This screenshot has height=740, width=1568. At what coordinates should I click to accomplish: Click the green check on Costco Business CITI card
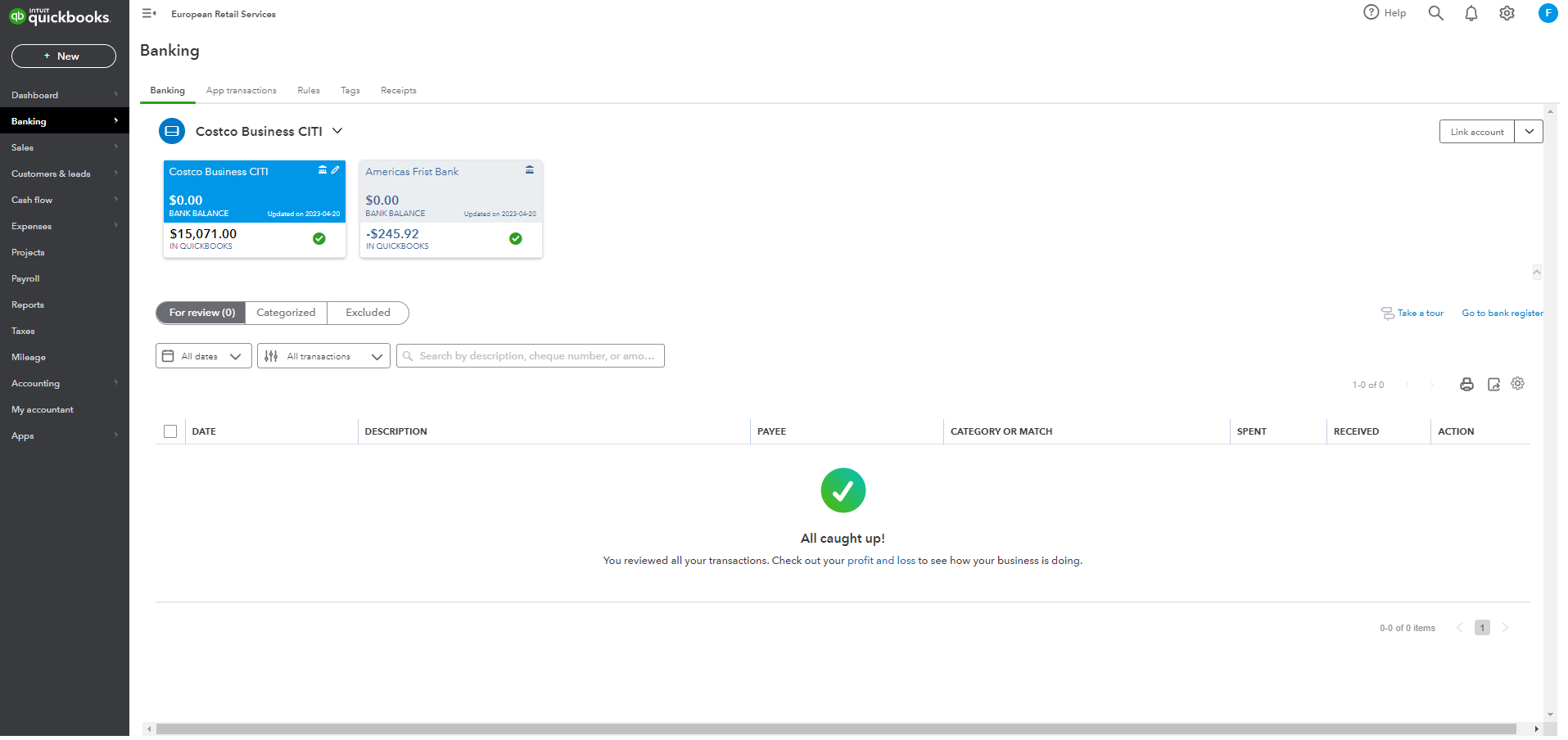(x=319, y=239)
